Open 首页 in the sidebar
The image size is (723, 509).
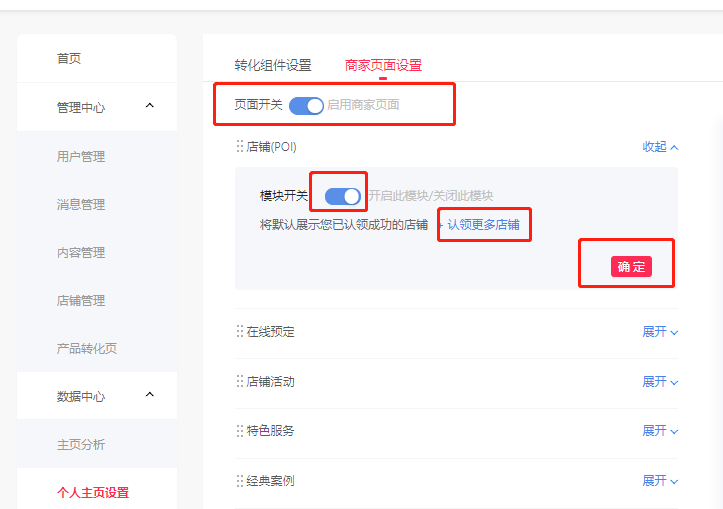point(69,59)
